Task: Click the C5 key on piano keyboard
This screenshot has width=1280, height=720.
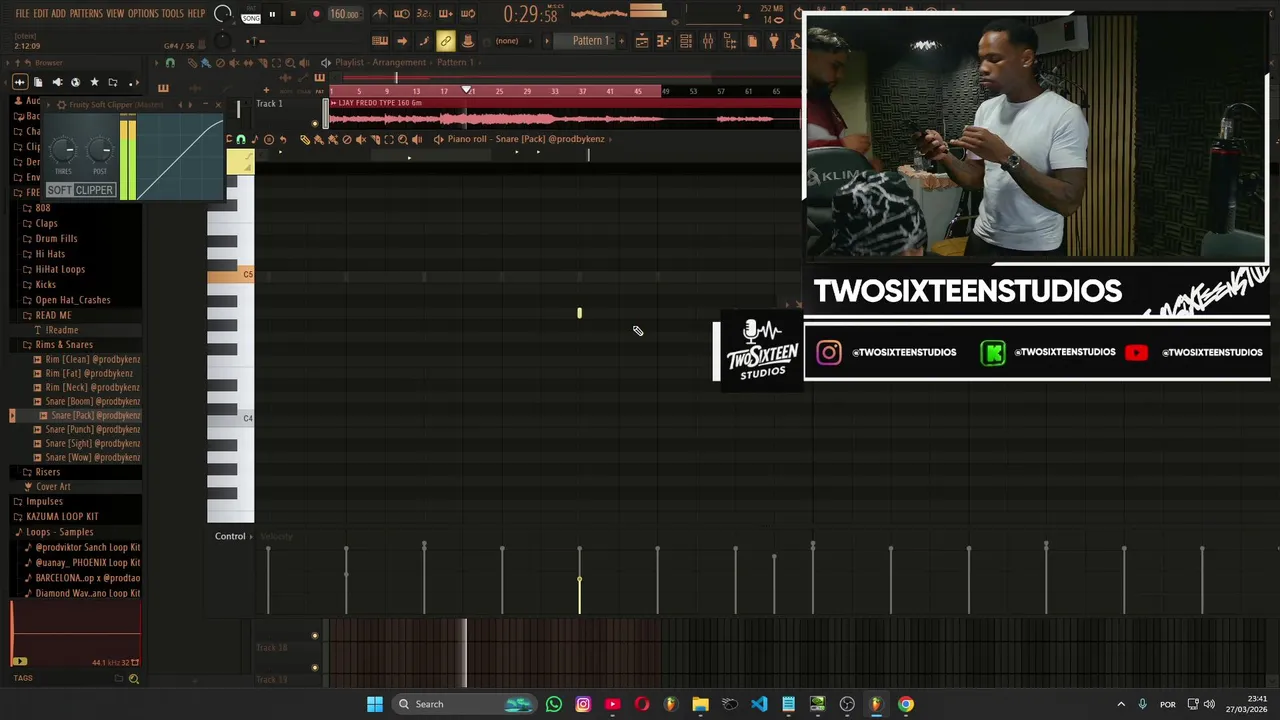Action: 231,275
